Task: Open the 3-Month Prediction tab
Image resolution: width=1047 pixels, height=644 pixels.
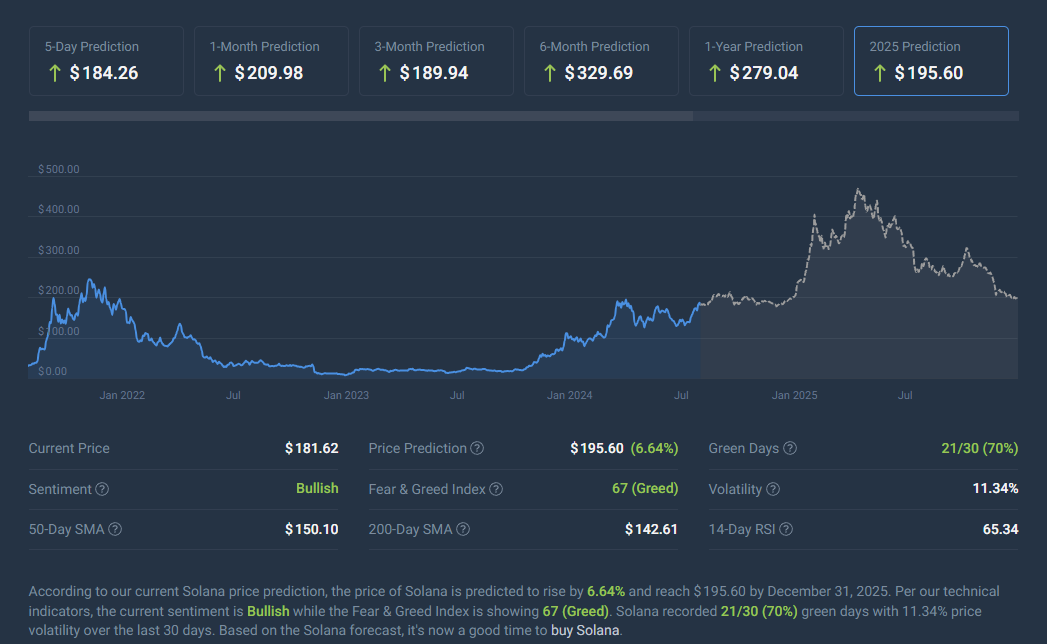Action: [436, 61]
